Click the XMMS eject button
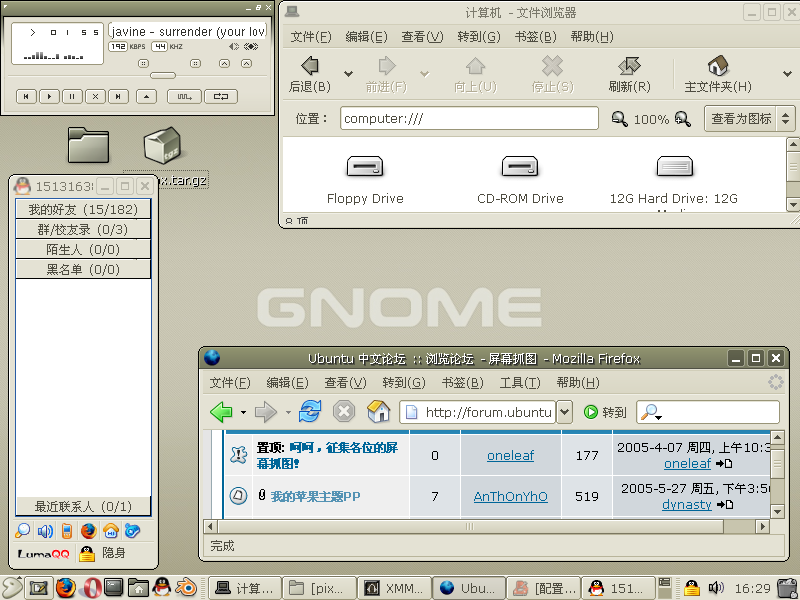 click(x=146, y=96)
